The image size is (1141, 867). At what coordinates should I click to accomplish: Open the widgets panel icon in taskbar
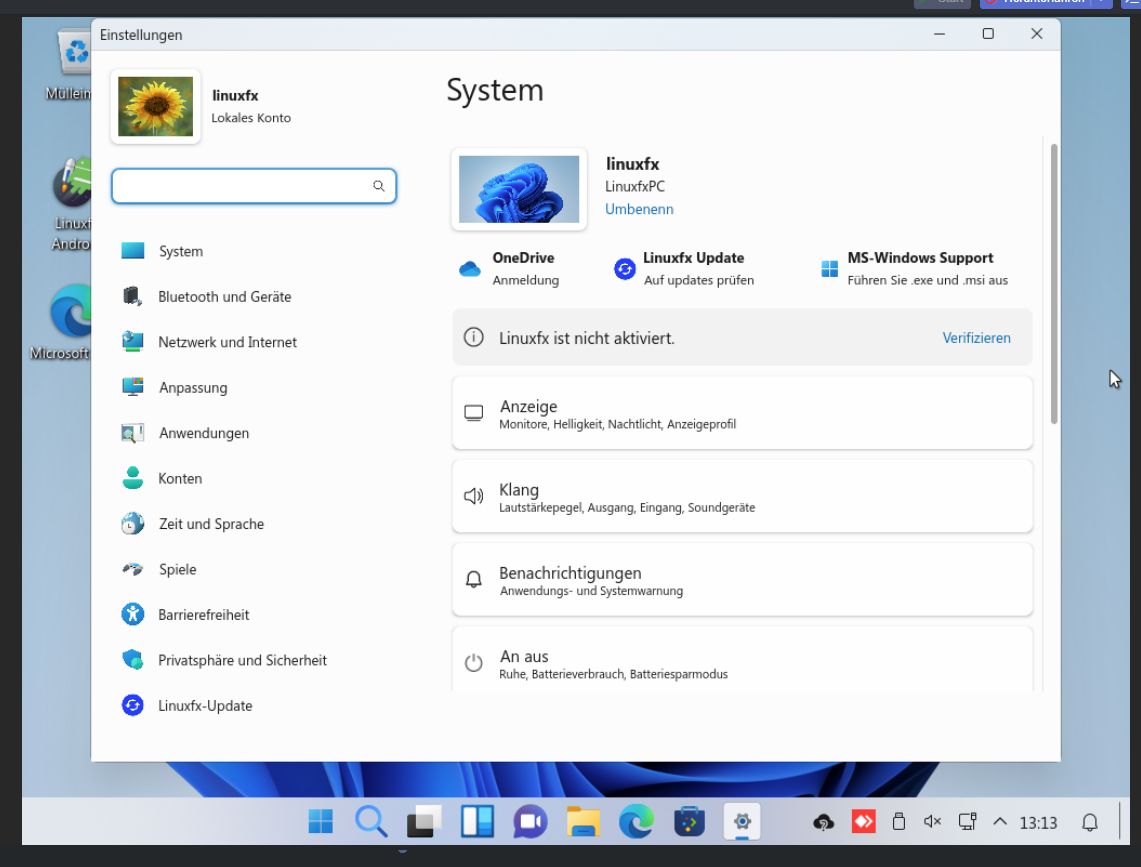[x=477, y=821]
